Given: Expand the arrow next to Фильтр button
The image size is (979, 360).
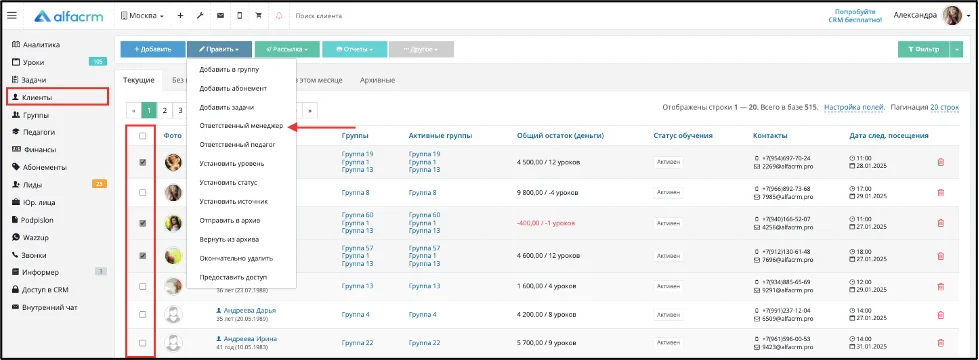Looking at the screenshot, I should coord(957,49).
